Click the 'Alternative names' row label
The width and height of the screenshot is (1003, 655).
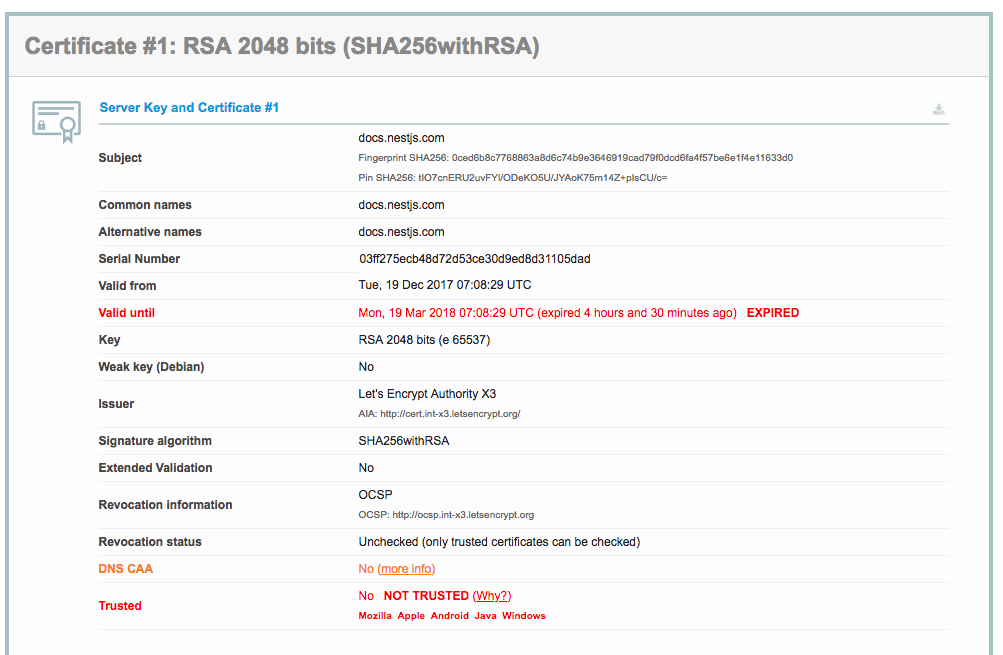tap(150, 232)
